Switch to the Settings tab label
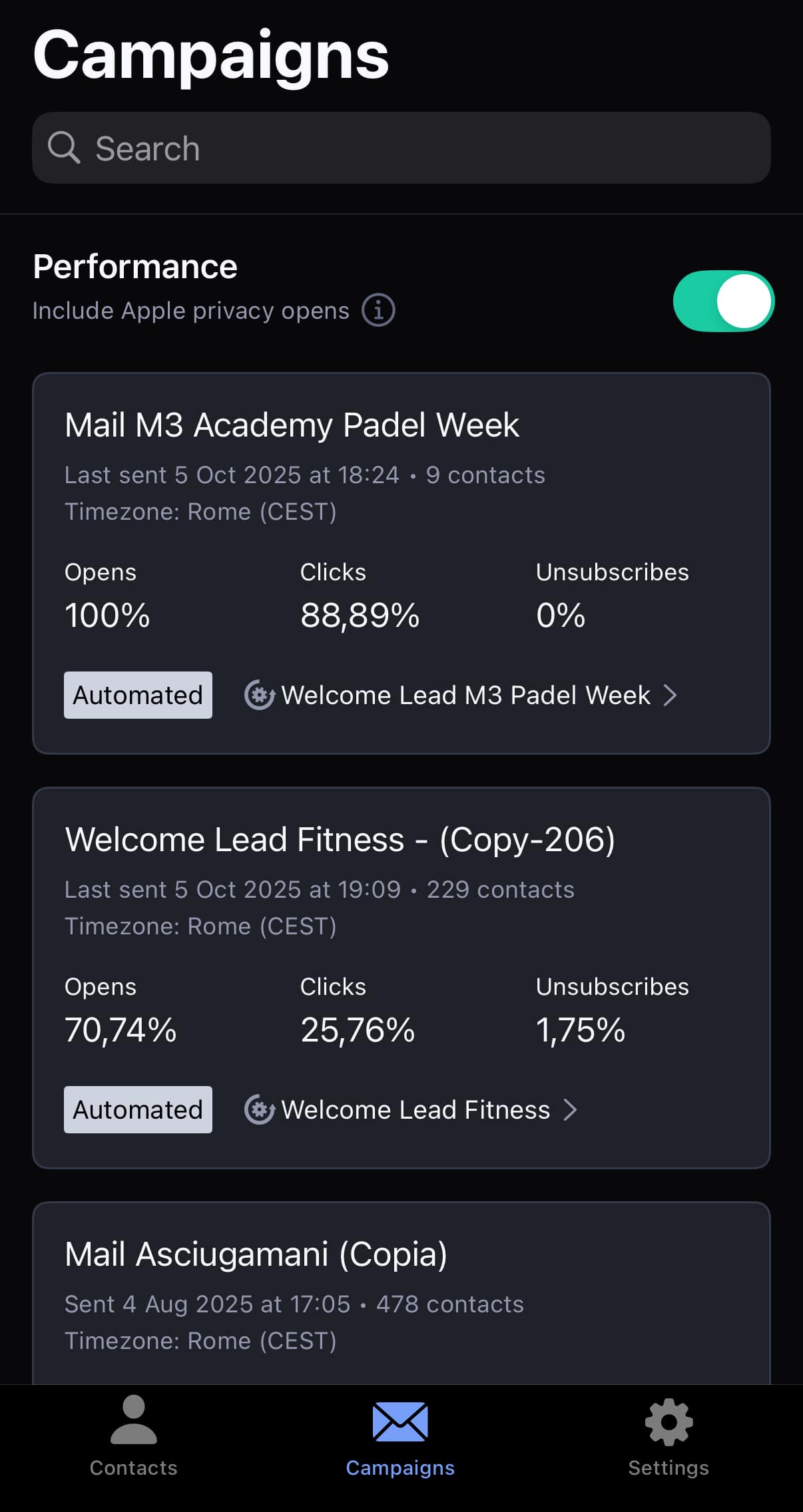The height and width of the screenshot is (1512, 803). pyautogui.click(x=669, y=1468)
